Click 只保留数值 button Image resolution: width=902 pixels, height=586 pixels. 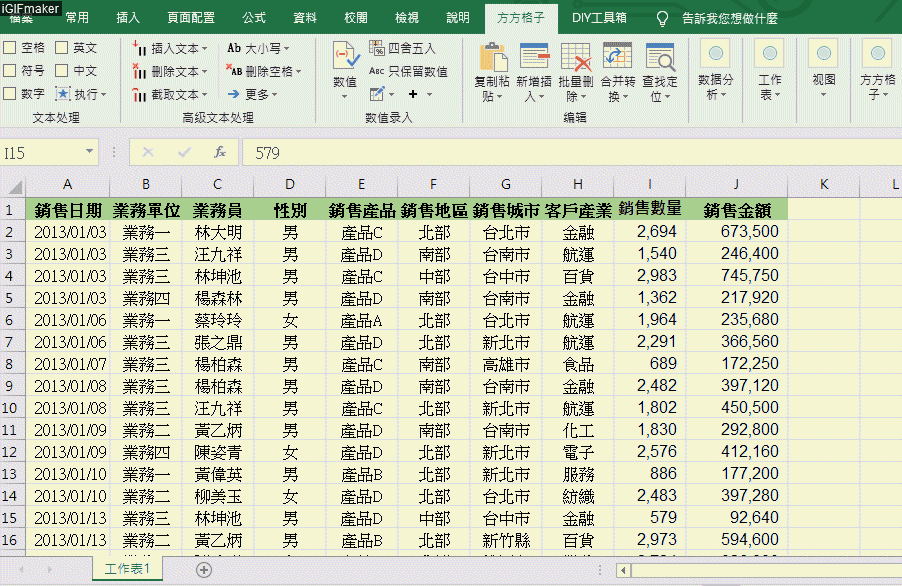pyautogui.click(x=408, y=71)
